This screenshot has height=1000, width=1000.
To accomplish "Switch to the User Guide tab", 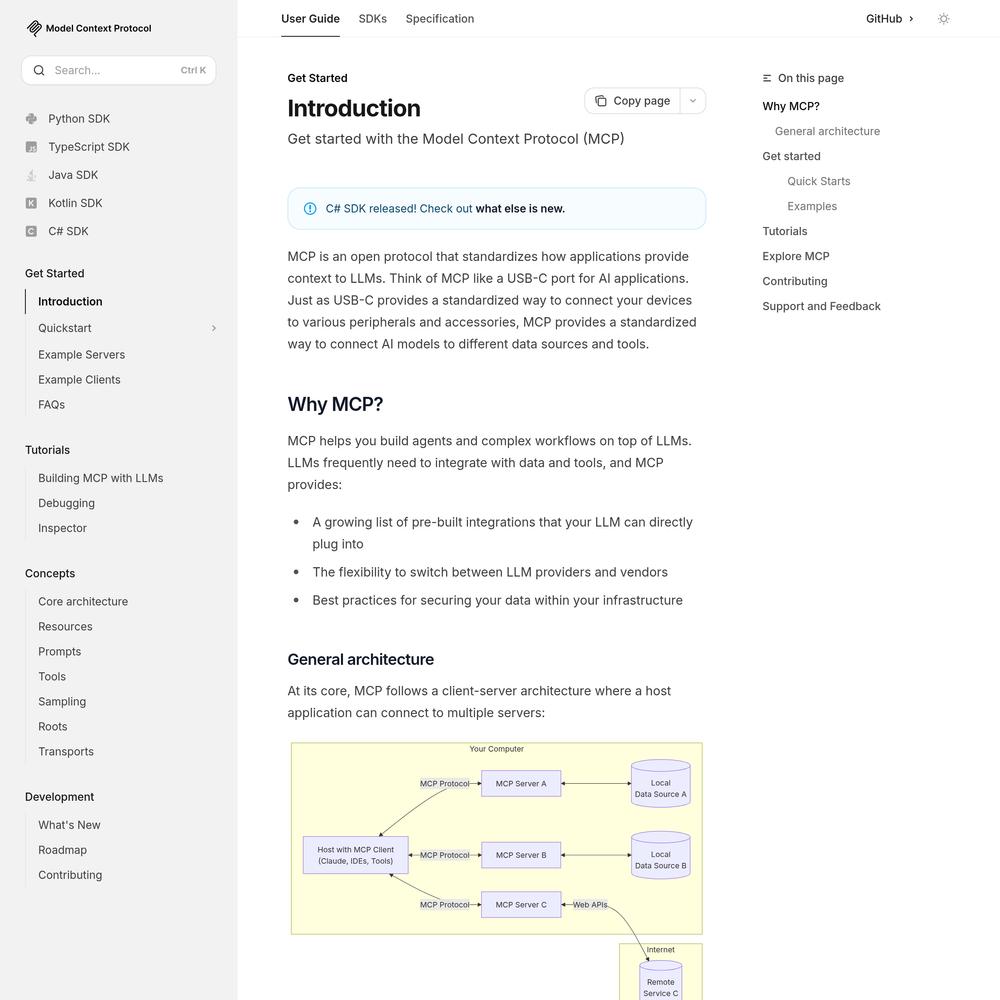I will pos(311,19).
